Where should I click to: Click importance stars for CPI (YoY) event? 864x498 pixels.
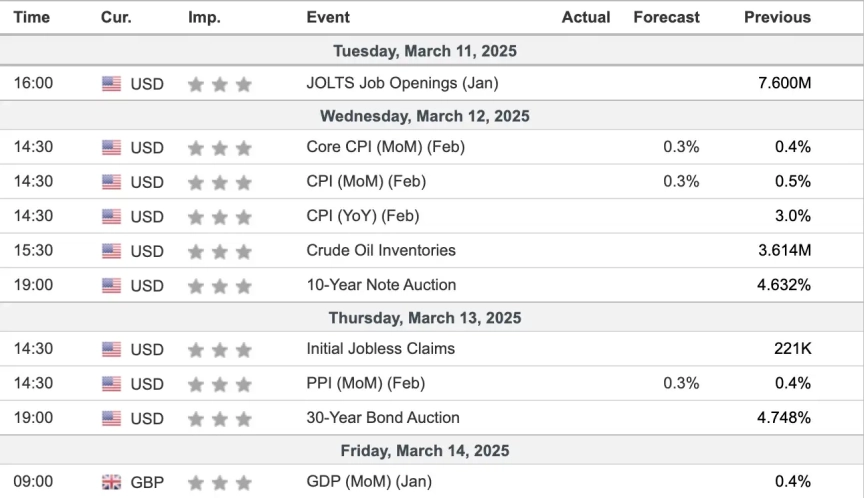[x=220, y=217]
